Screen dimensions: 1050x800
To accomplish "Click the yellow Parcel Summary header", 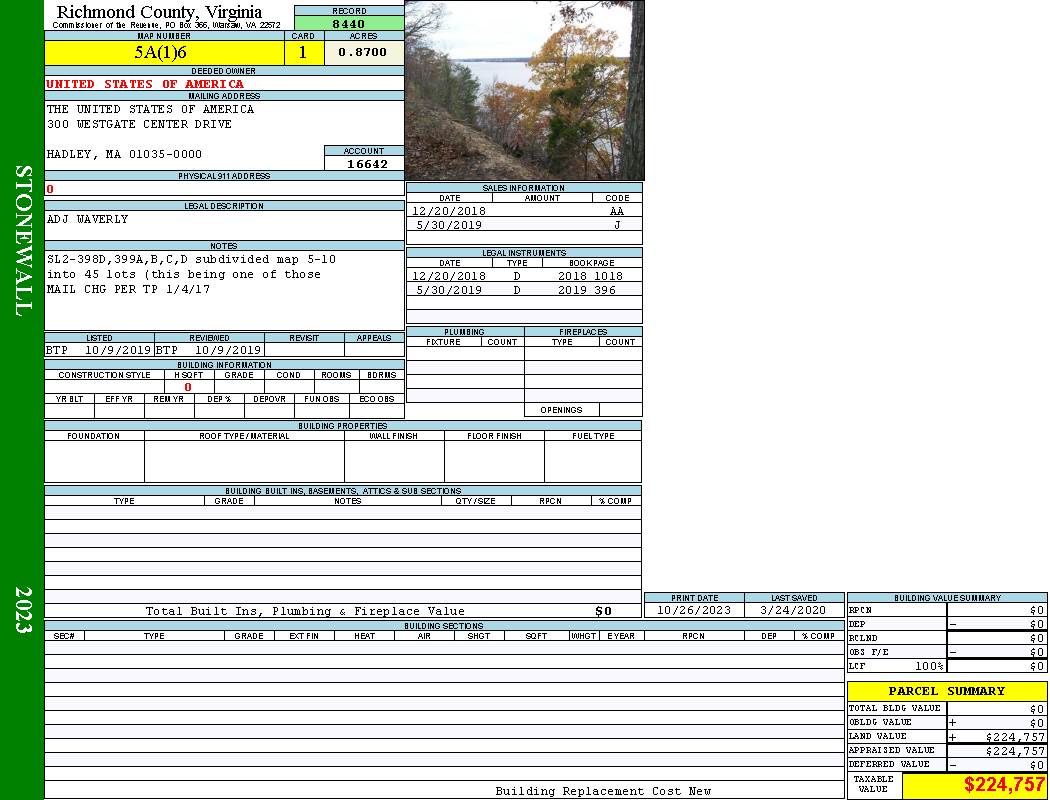I will (946, 691).
